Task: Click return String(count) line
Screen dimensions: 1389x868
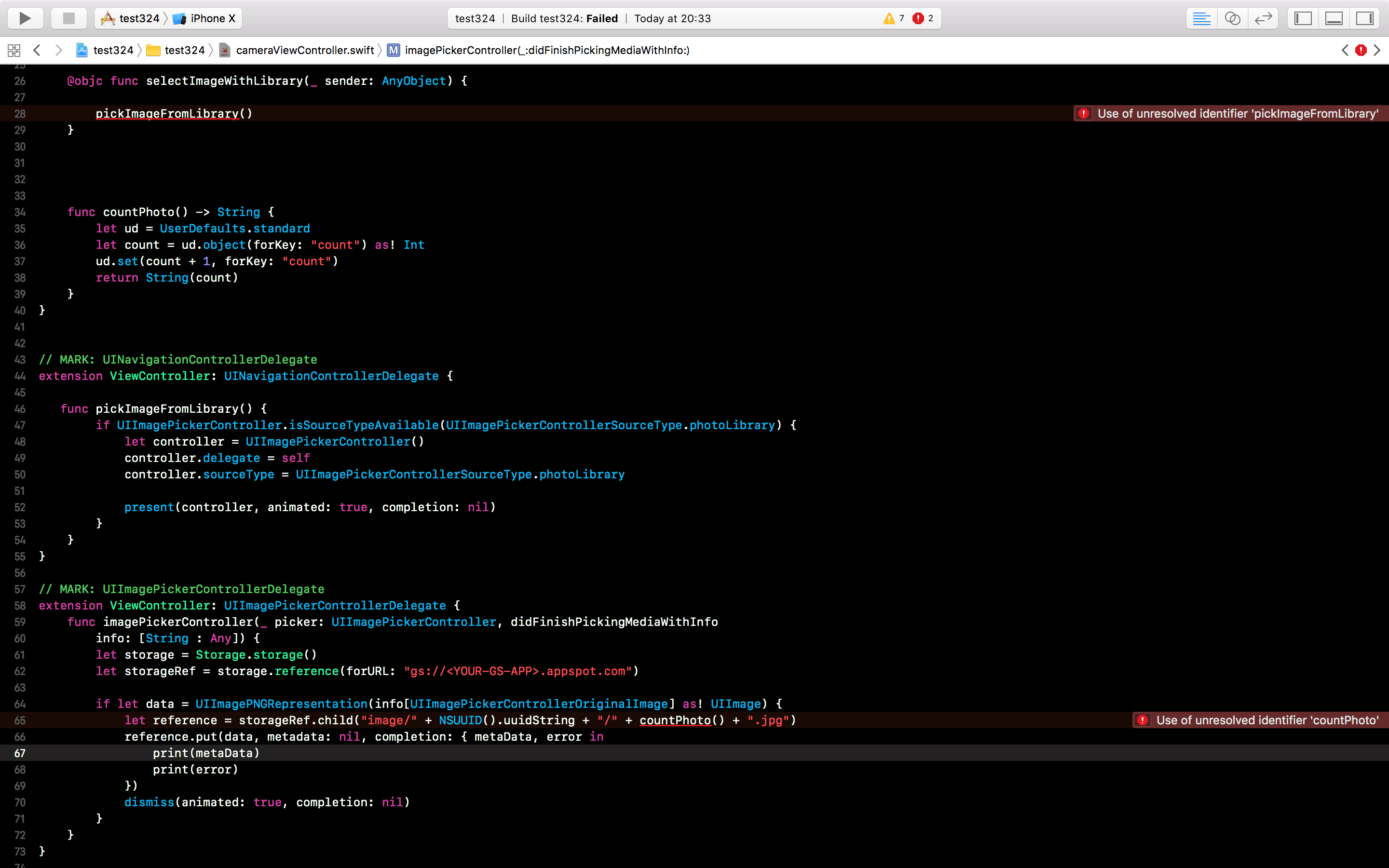Action: (x=167, y=278)
